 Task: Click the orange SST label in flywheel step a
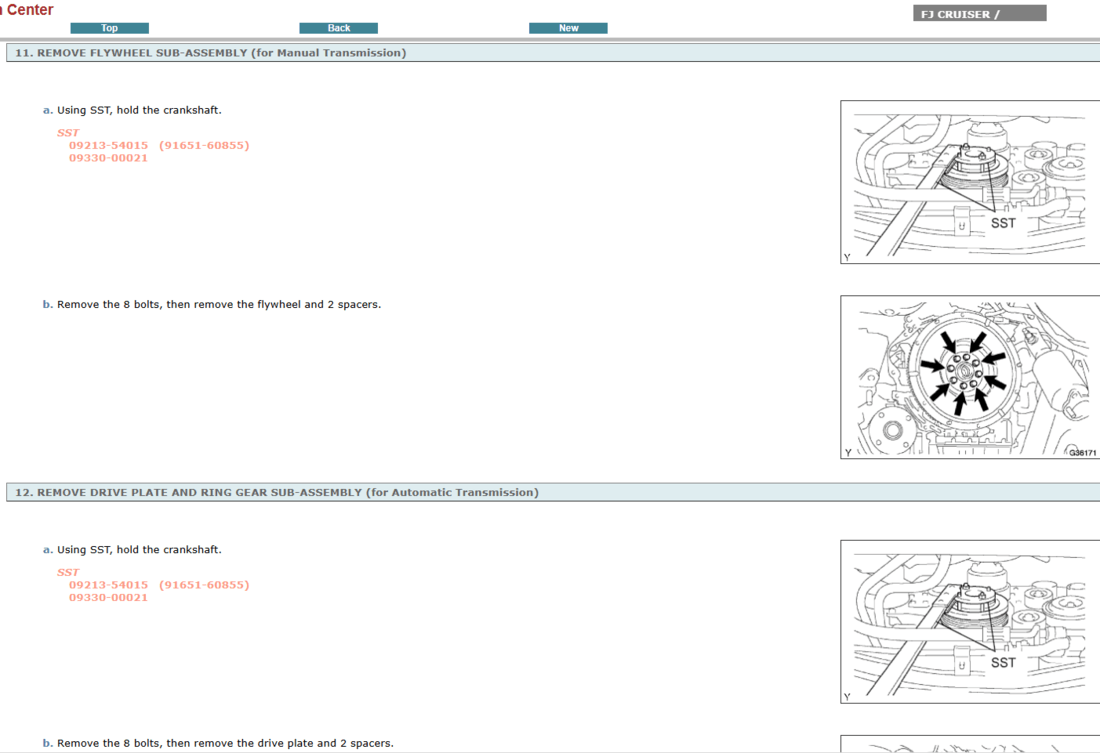click(x=68, y=133)
